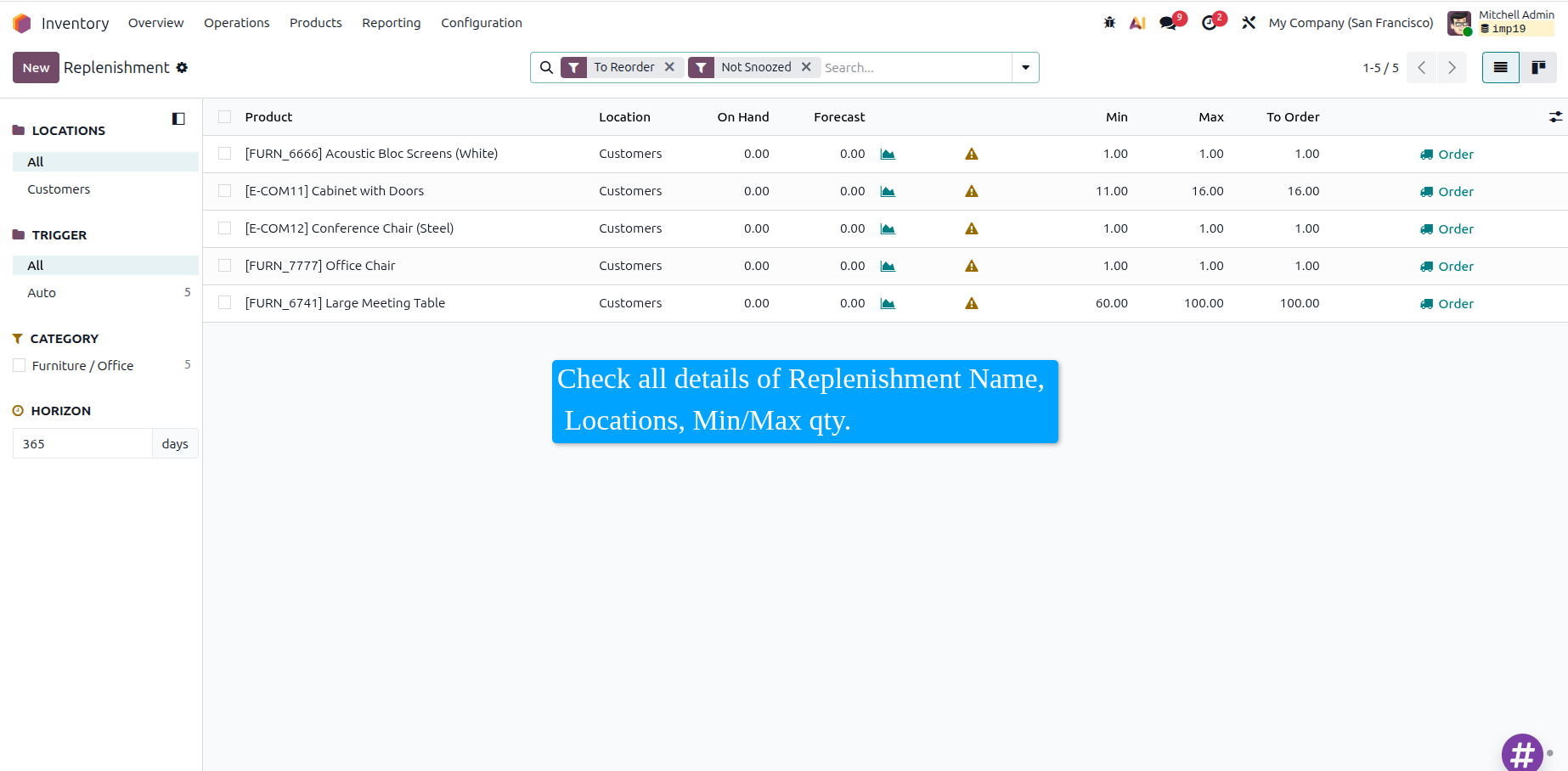Check the Acoustic Bloc Screens row
This screenshot has width=1568, height=771.
click(224, 154)
